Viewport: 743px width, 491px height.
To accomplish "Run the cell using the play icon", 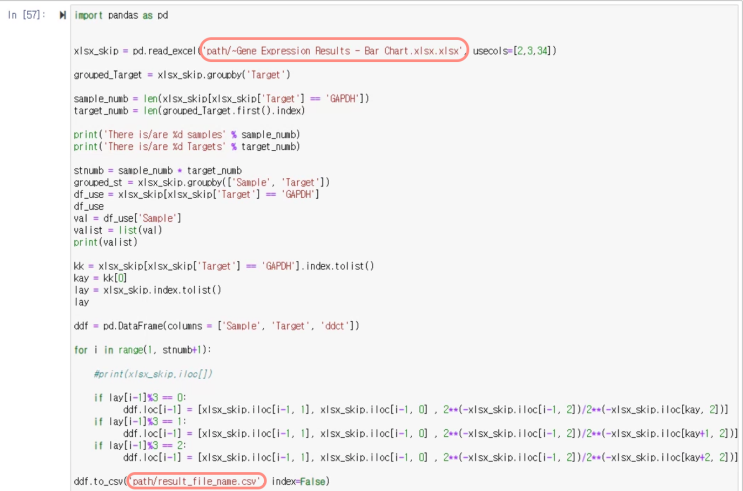I will click(62, 15).
